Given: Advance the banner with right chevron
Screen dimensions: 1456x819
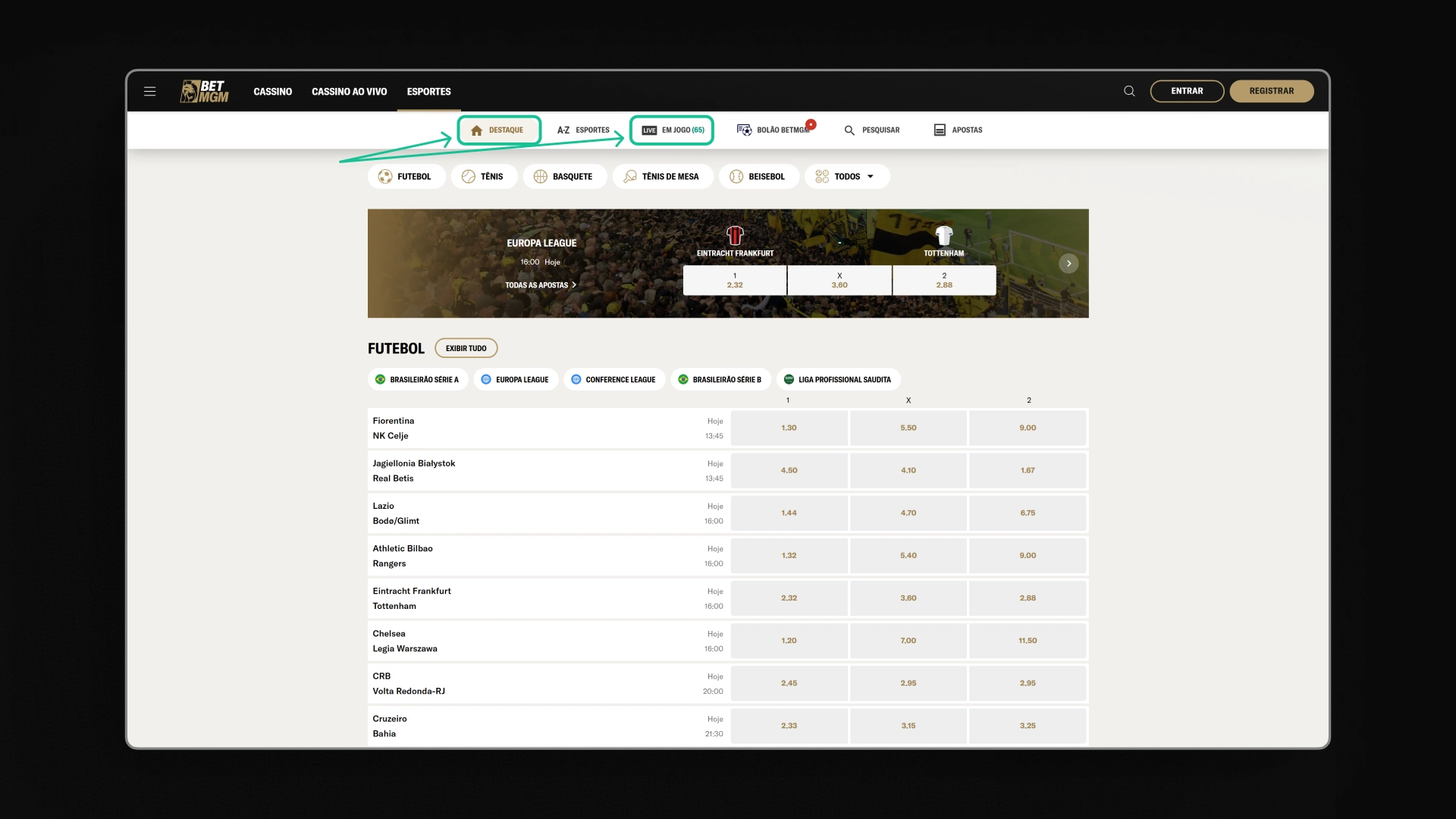Looking at the screenshot, I should click(x=1068, y=263).
